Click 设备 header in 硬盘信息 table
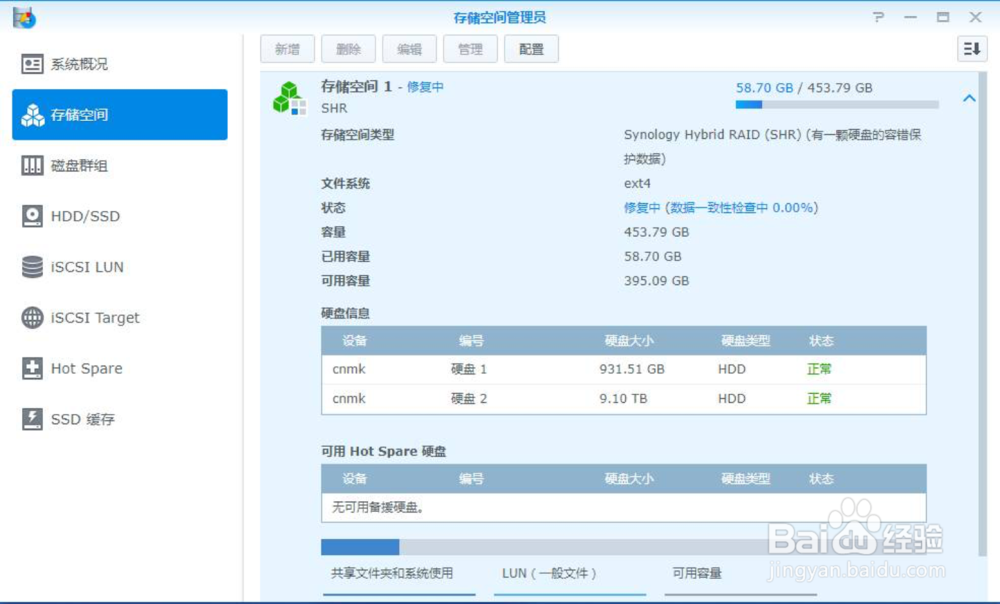 pyautogui.click(x=355, y=341)
